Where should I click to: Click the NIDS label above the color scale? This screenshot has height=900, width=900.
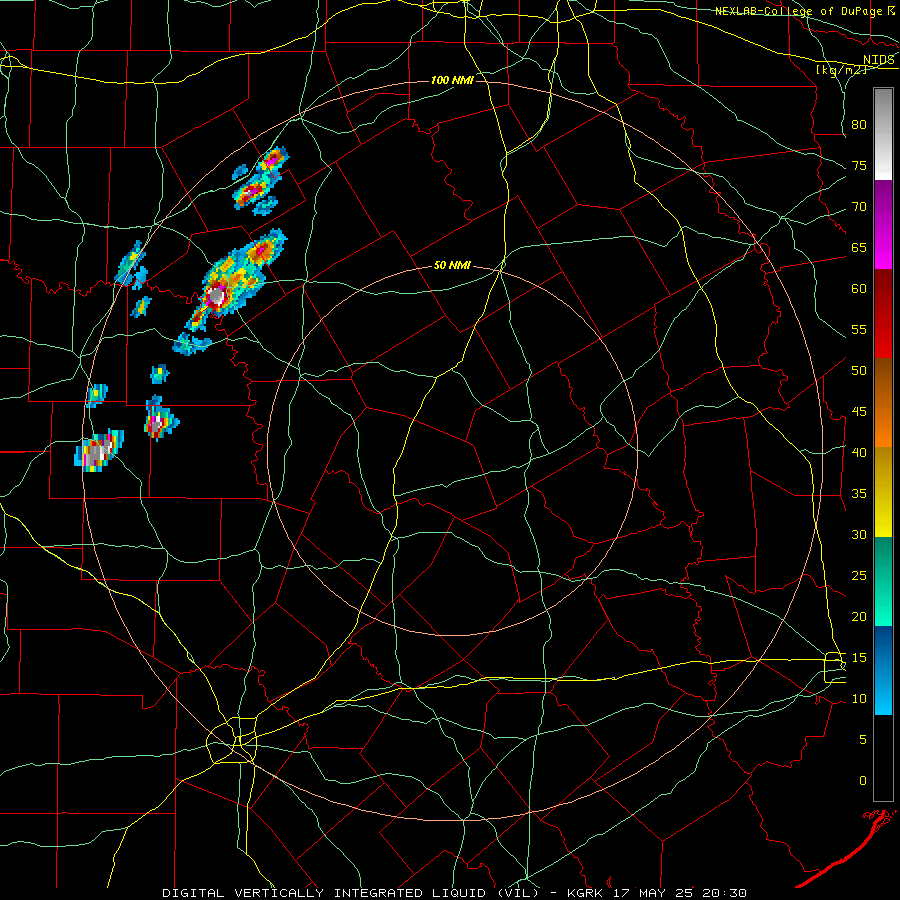[x=879, y=60]
